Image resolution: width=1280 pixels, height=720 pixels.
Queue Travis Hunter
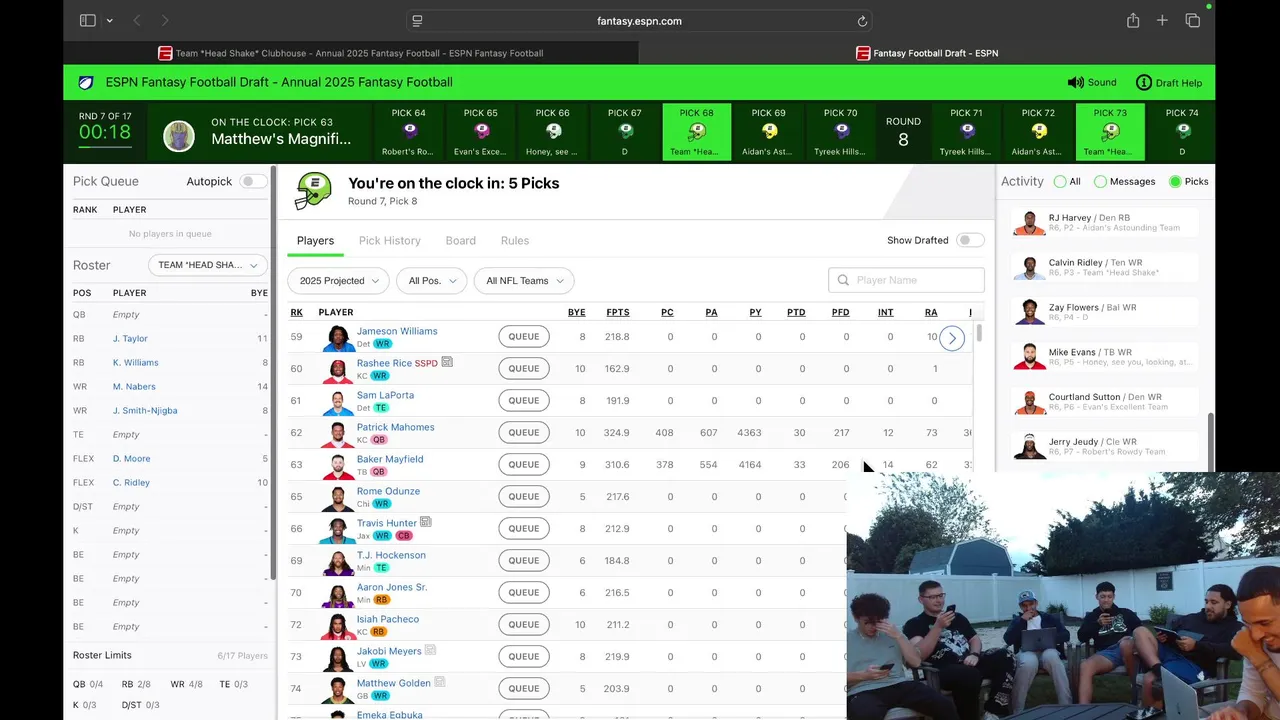click(524, 529)
